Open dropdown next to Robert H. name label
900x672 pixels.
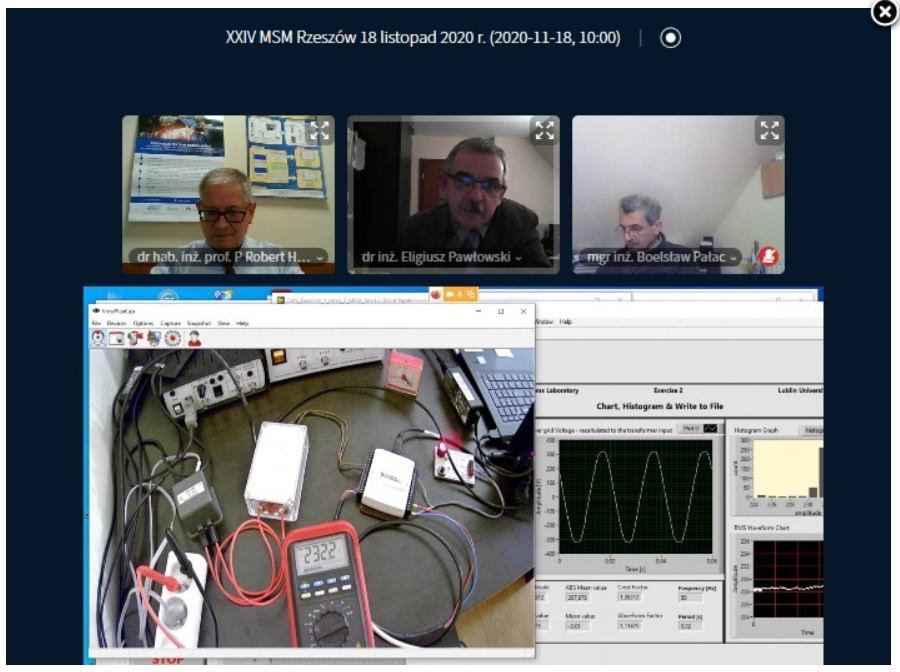pos(319,258)
